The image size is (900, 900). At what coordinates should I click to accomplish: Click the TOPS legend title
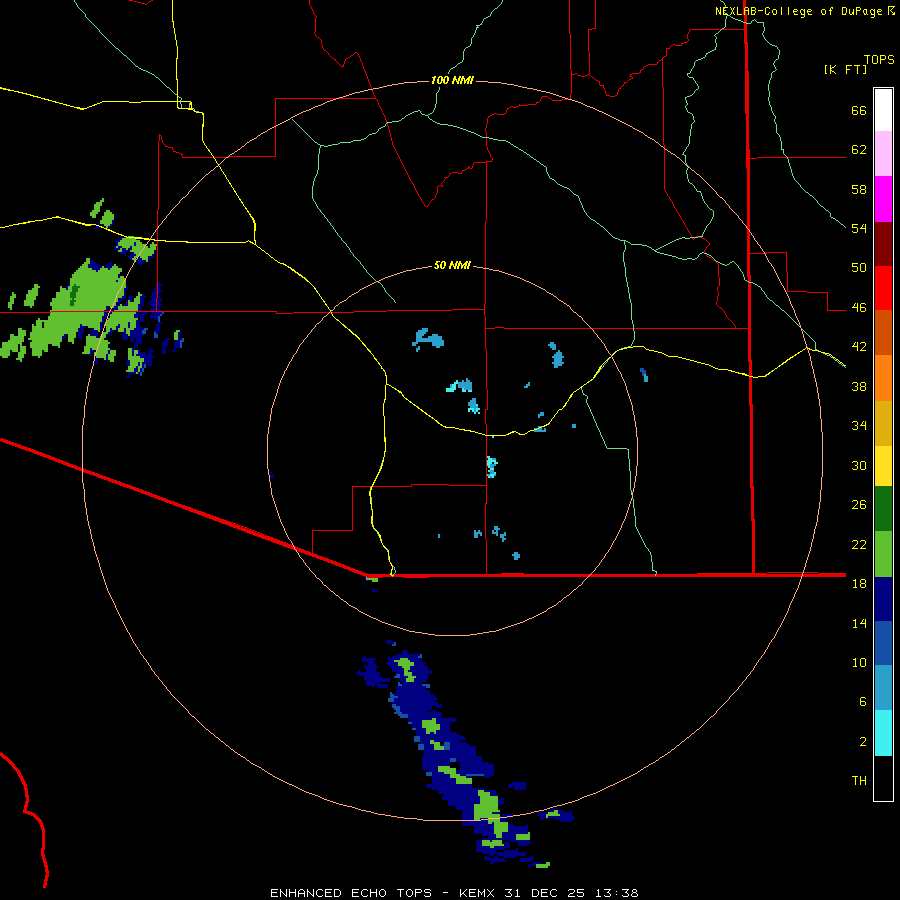coord(879,60)
